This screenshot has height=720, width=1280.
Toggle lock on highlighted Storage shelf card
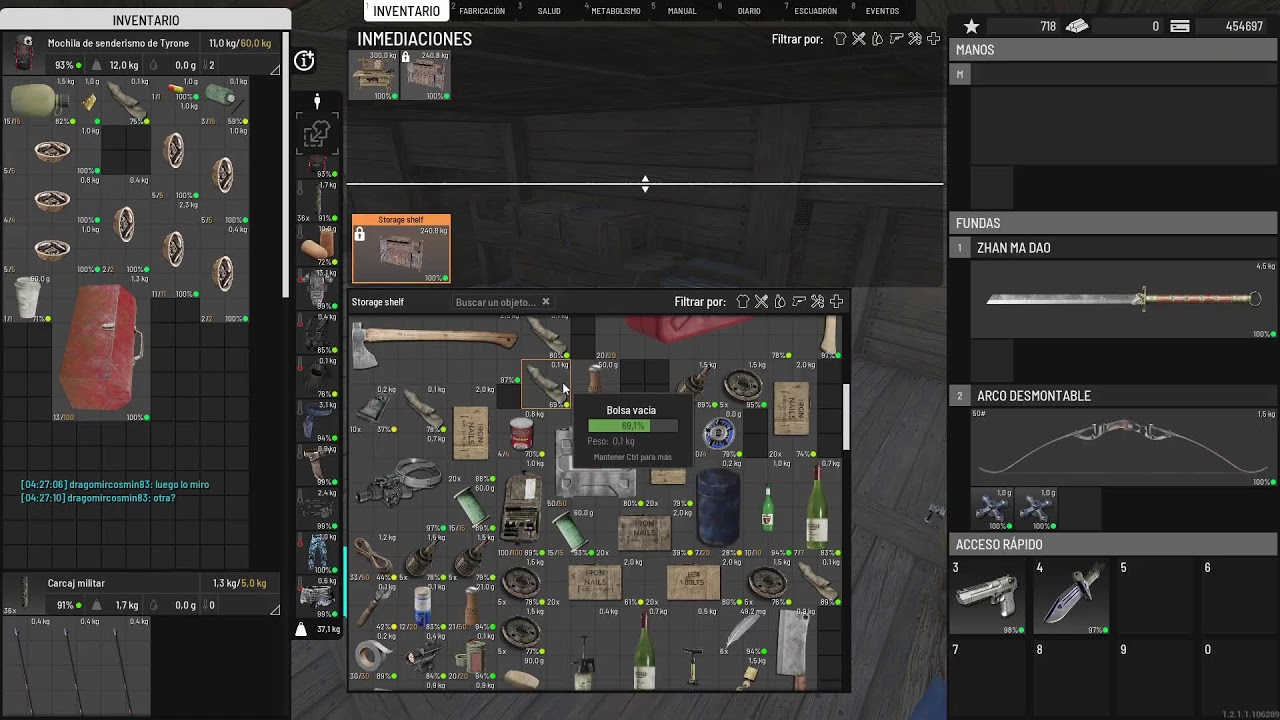click(x=360, y=234)
